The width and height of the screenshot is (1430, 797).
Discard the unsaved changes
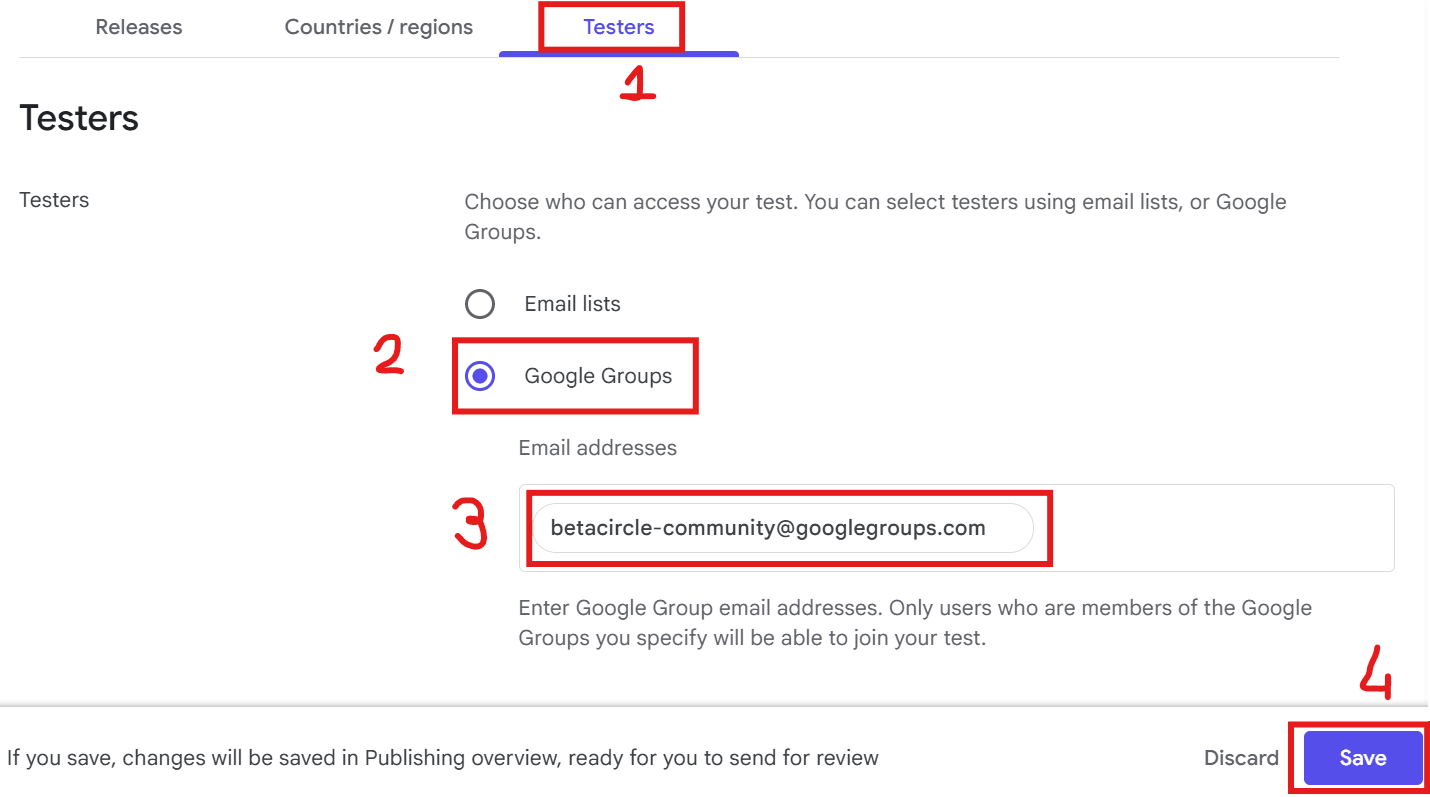pyautogui.click(x=1241, y=758)
